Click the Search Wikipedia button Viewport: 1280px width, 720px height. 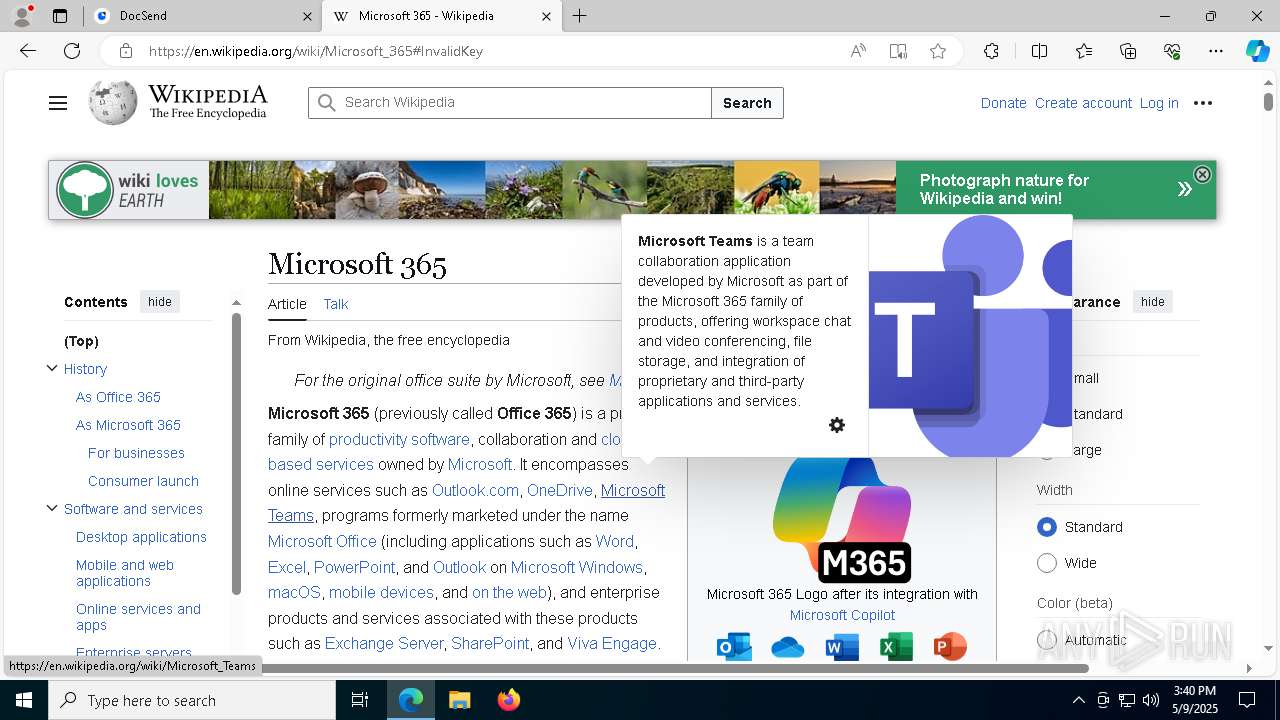[x=747, y=103]
